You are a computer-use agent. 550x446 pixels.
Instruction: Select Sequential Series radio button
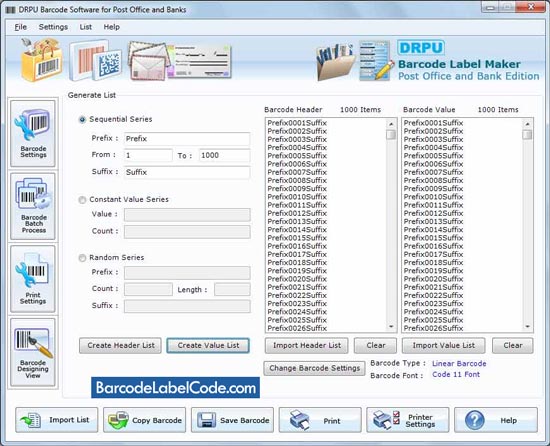(82, 120)
